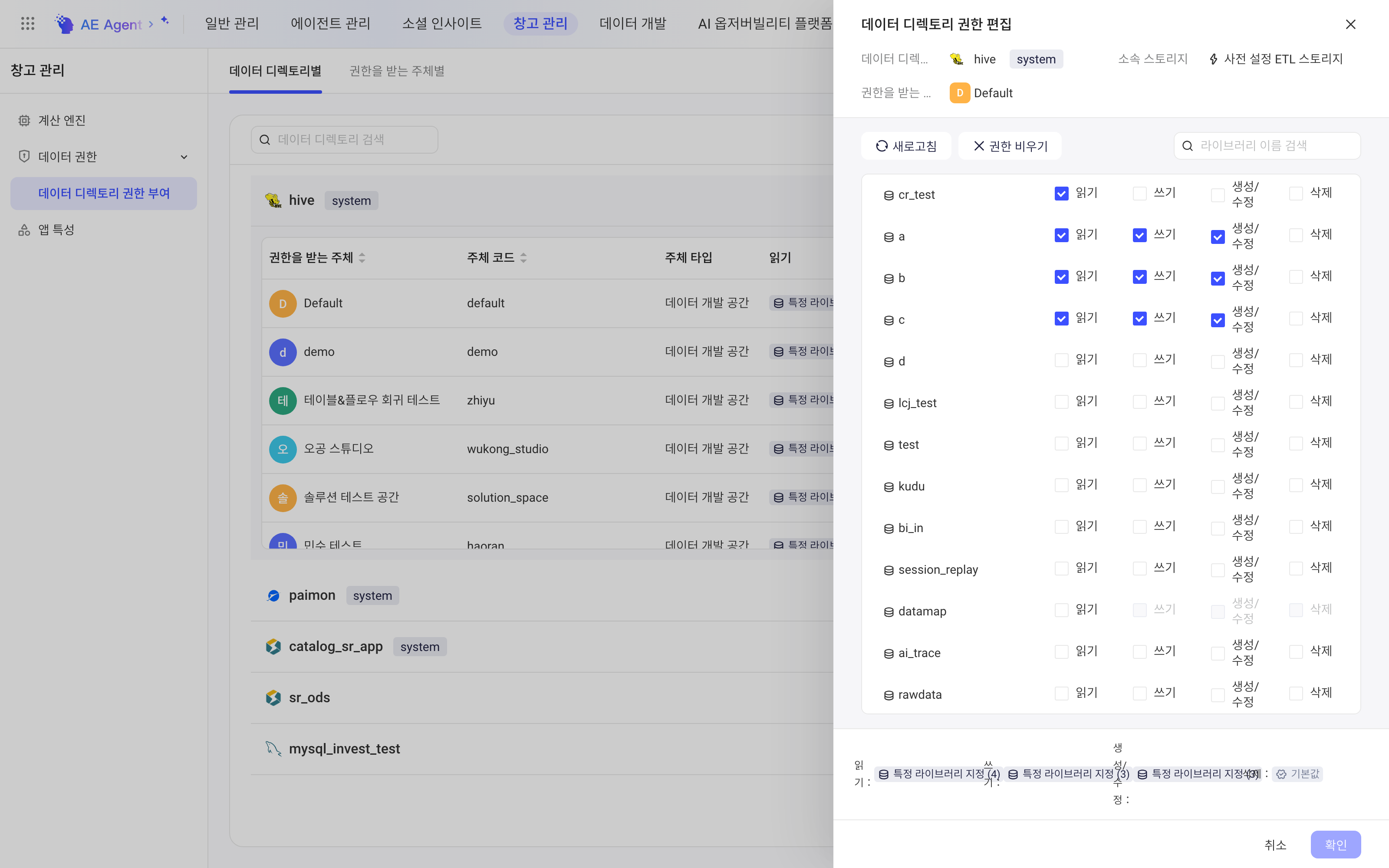Focus the 데이터 디렉토리 검색 field
The height and width of the screenshot is (868, 1389).
coord(344,139)
